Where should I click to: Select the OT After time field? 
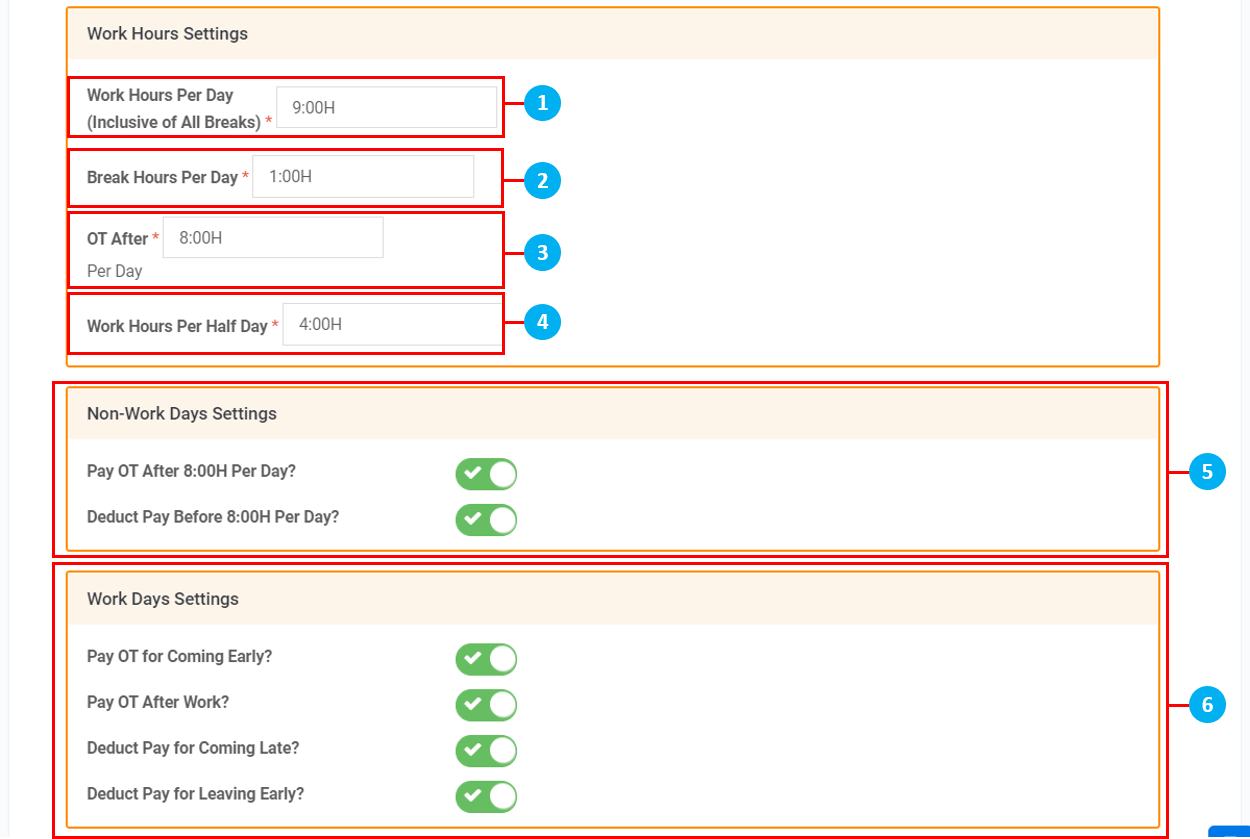(x=273, y=238)
